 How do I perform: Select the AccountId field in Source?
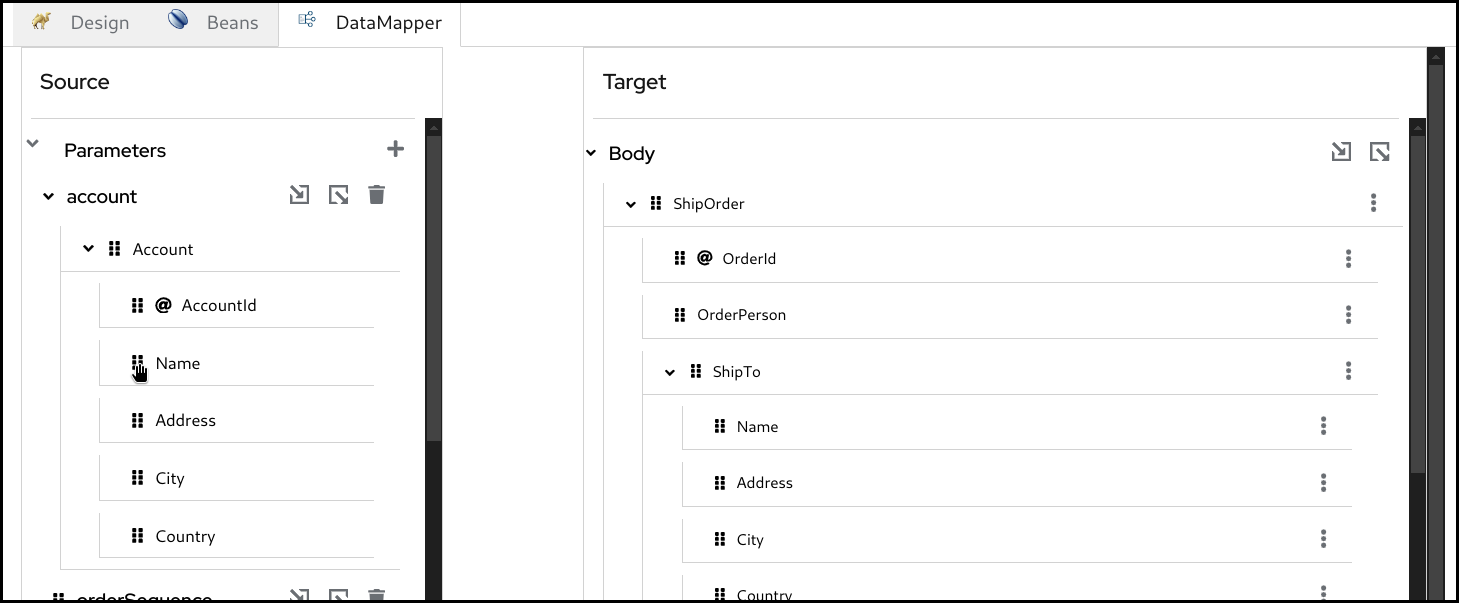pyautogui.click(x=218, y=306)
